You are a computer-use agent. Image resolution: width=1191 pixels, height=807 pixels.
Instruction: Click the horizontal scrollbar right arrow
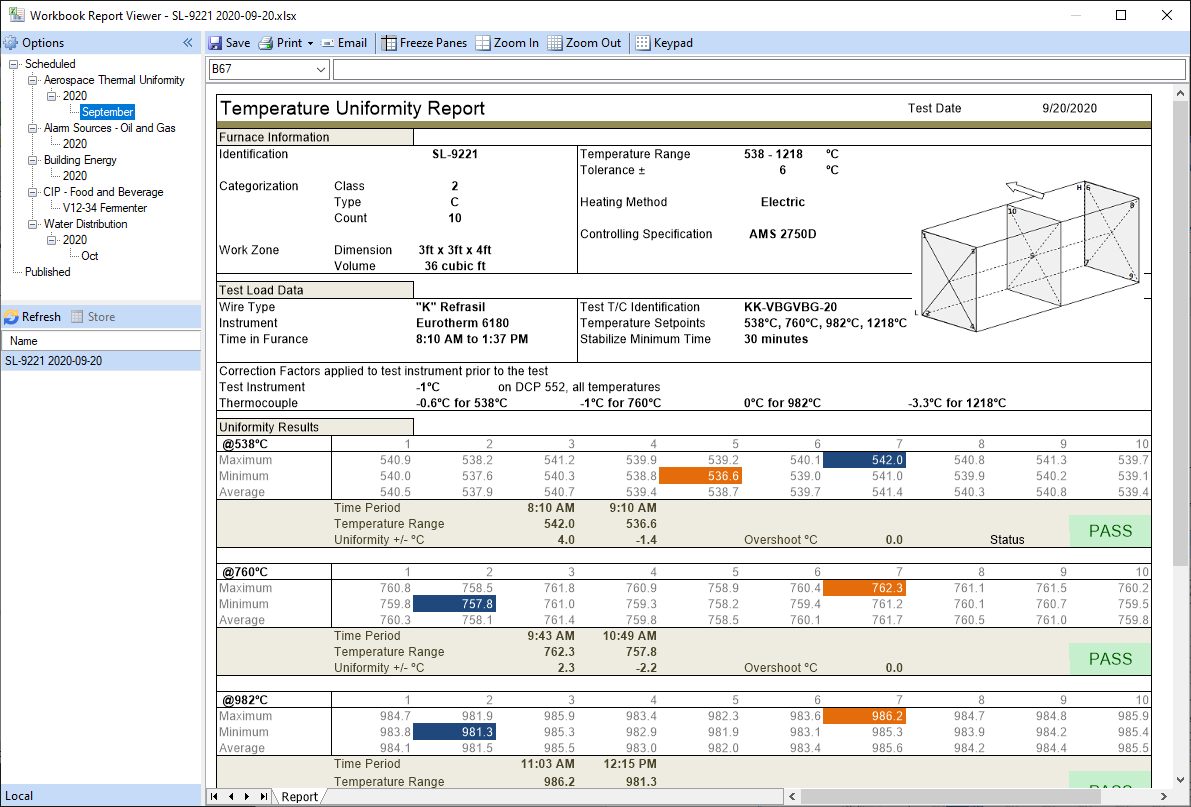[x=1164, y=796]
